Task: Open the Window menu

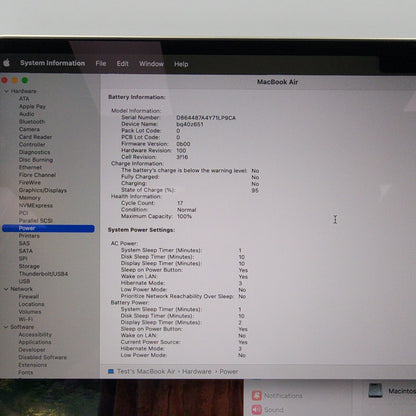Action: [x=151, y=64]
